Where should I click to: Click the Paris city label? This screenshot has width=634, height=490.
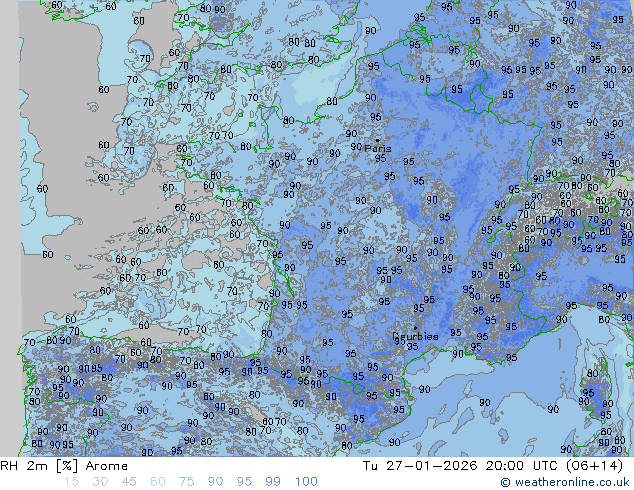click(378, 148)
